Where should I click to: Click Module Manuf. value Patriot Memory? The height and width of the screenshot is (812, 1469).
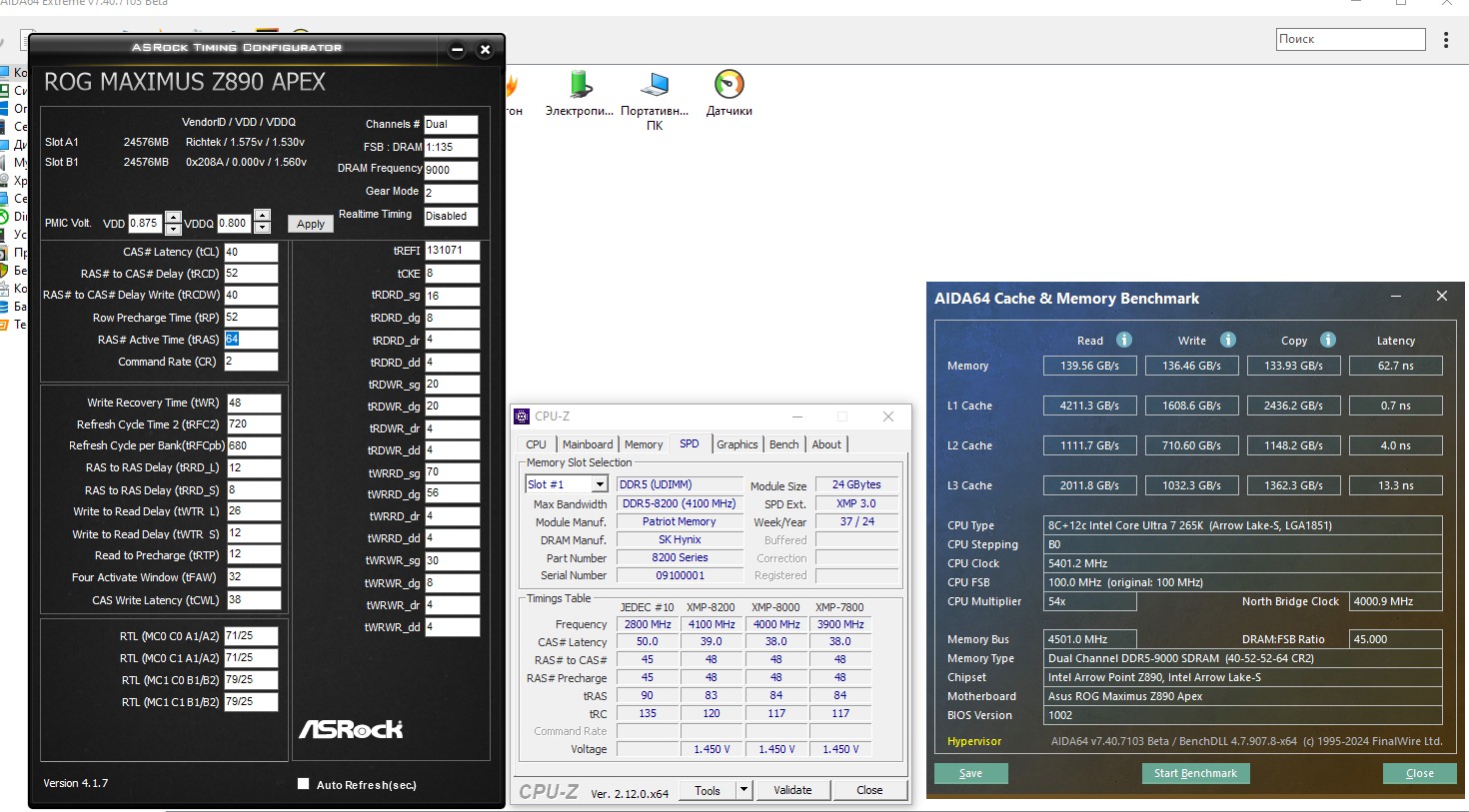pyautogui.click(x=680, y=521)
